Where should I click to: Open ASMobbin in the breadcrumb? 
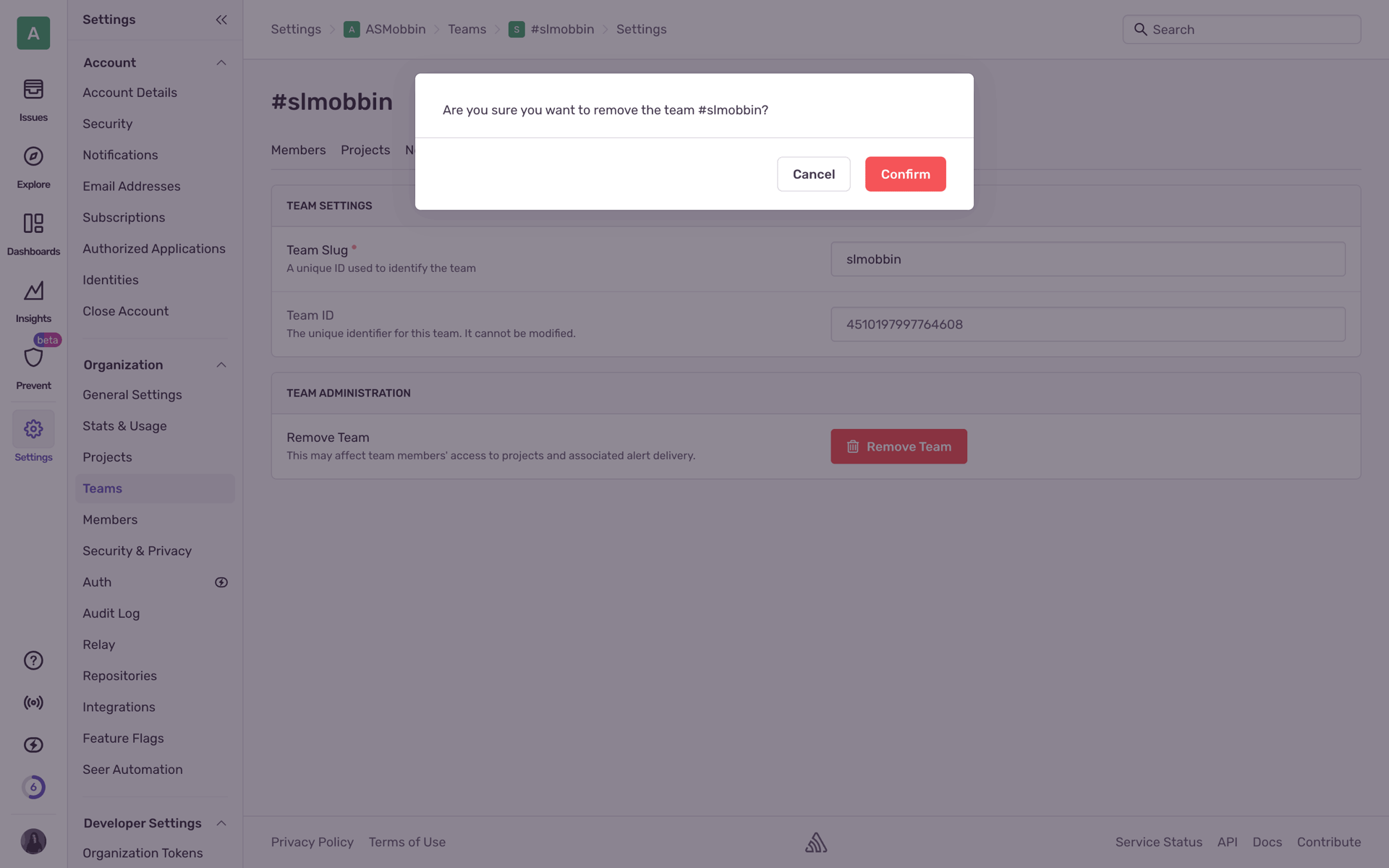(395, 30)
